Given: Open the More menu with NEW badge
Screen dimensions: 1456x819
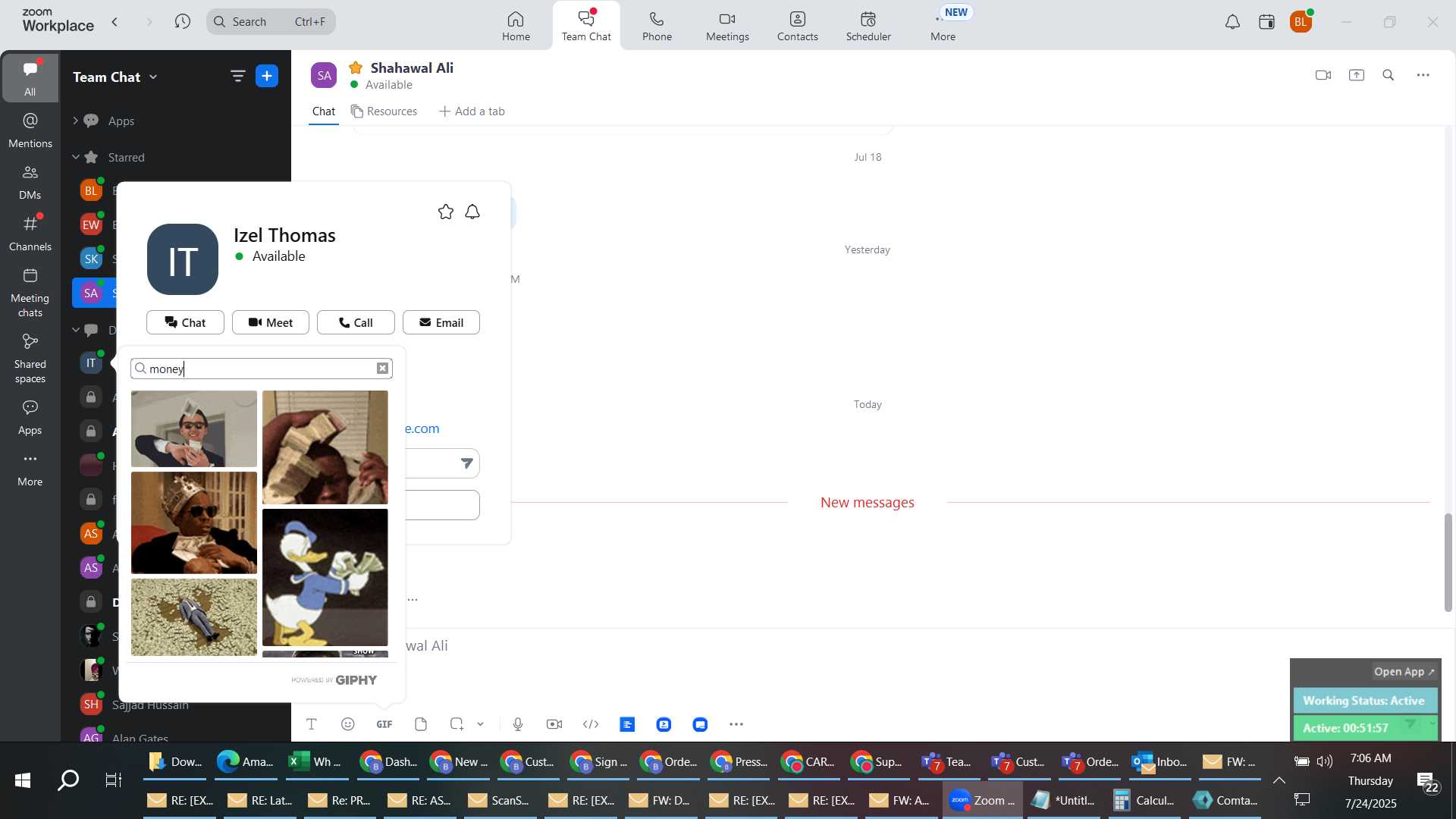Looking at the screenshot, I should point(944,26).
